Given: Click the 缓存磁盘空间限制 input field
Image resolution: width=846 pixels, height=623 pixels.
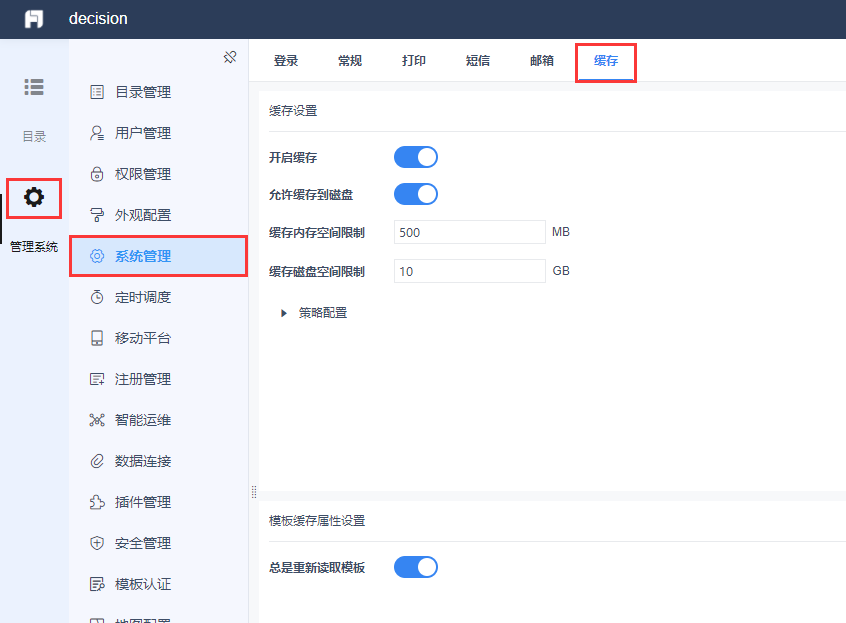Looking at the screenshot, I should (x=469, y=271).
